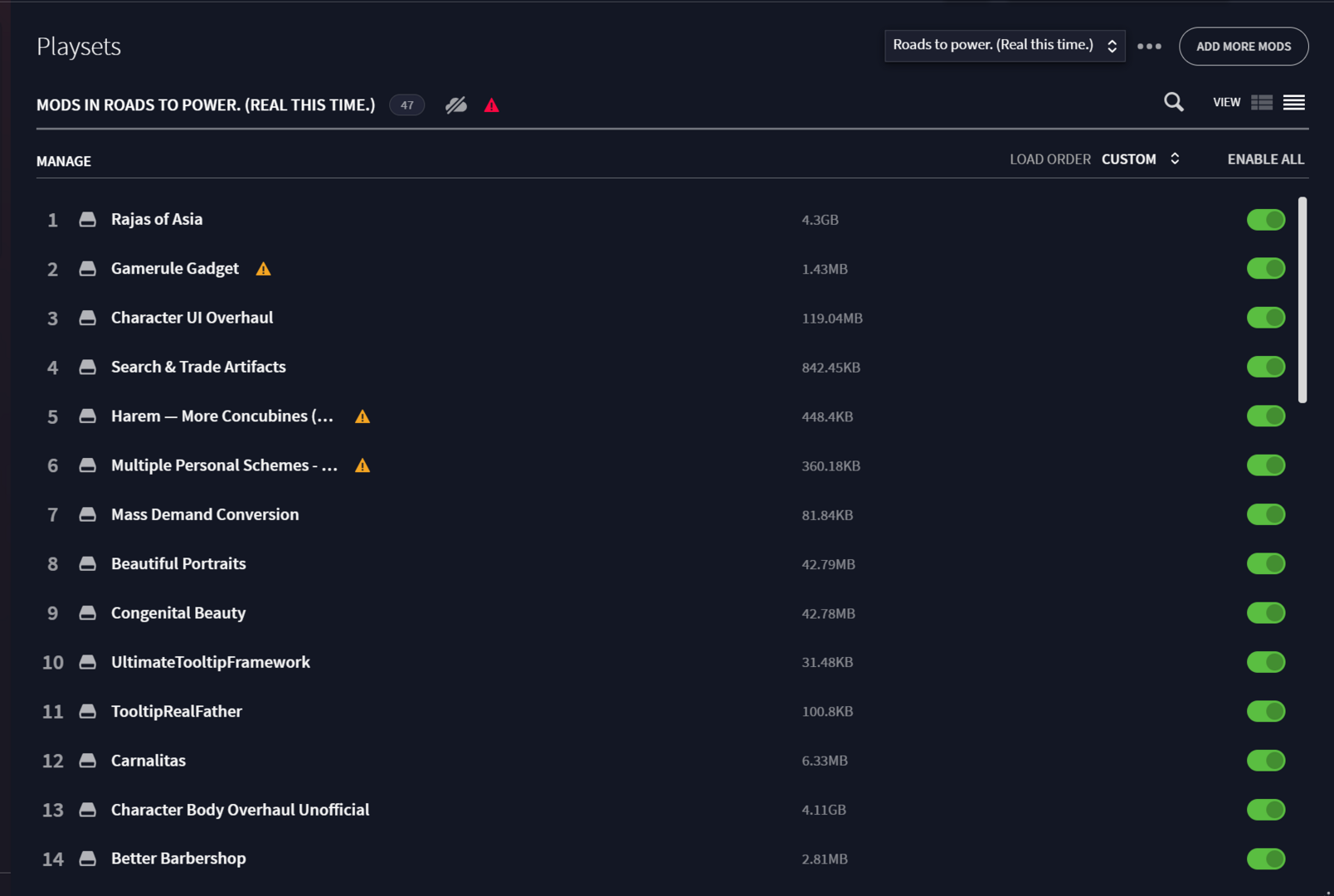Disable the Better Barbershop mod
The height and width of the screenshot is (896, 1334).
[x=1265, y=859]
